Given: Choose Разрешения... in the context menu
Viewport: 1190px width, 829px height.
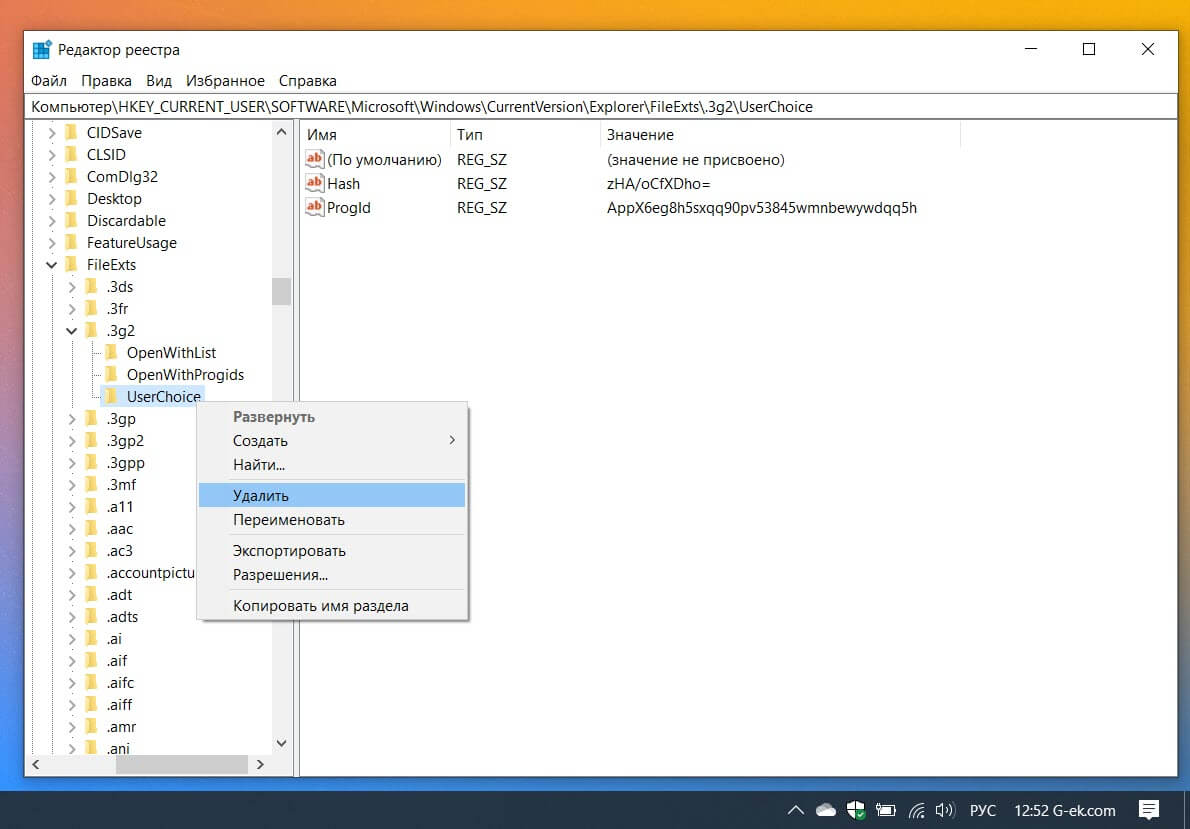Looking at the screenshot, I should 332,575.
